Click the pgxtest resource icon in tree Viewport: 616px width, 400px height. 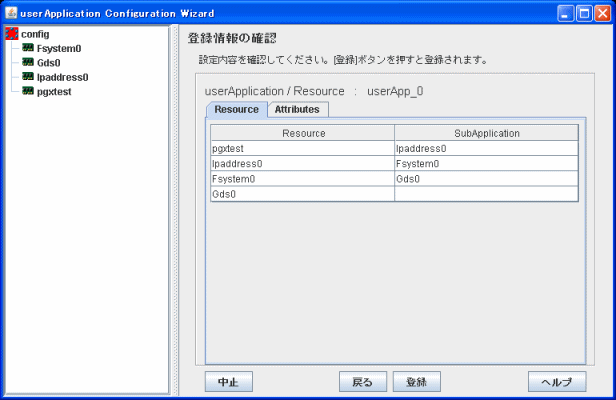click(x=28, y=91)
